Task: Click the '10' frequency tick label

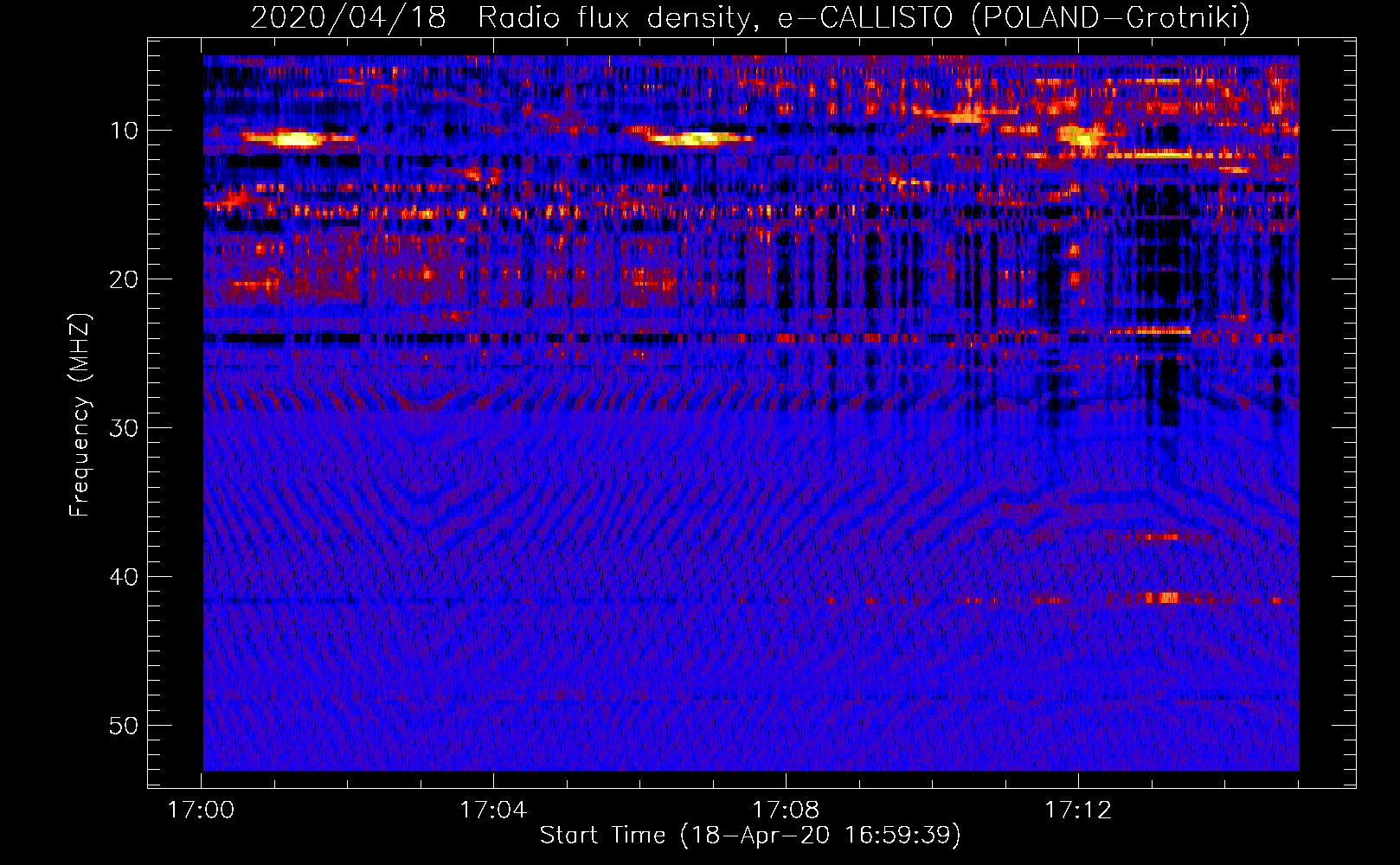Action: point(125,131)
